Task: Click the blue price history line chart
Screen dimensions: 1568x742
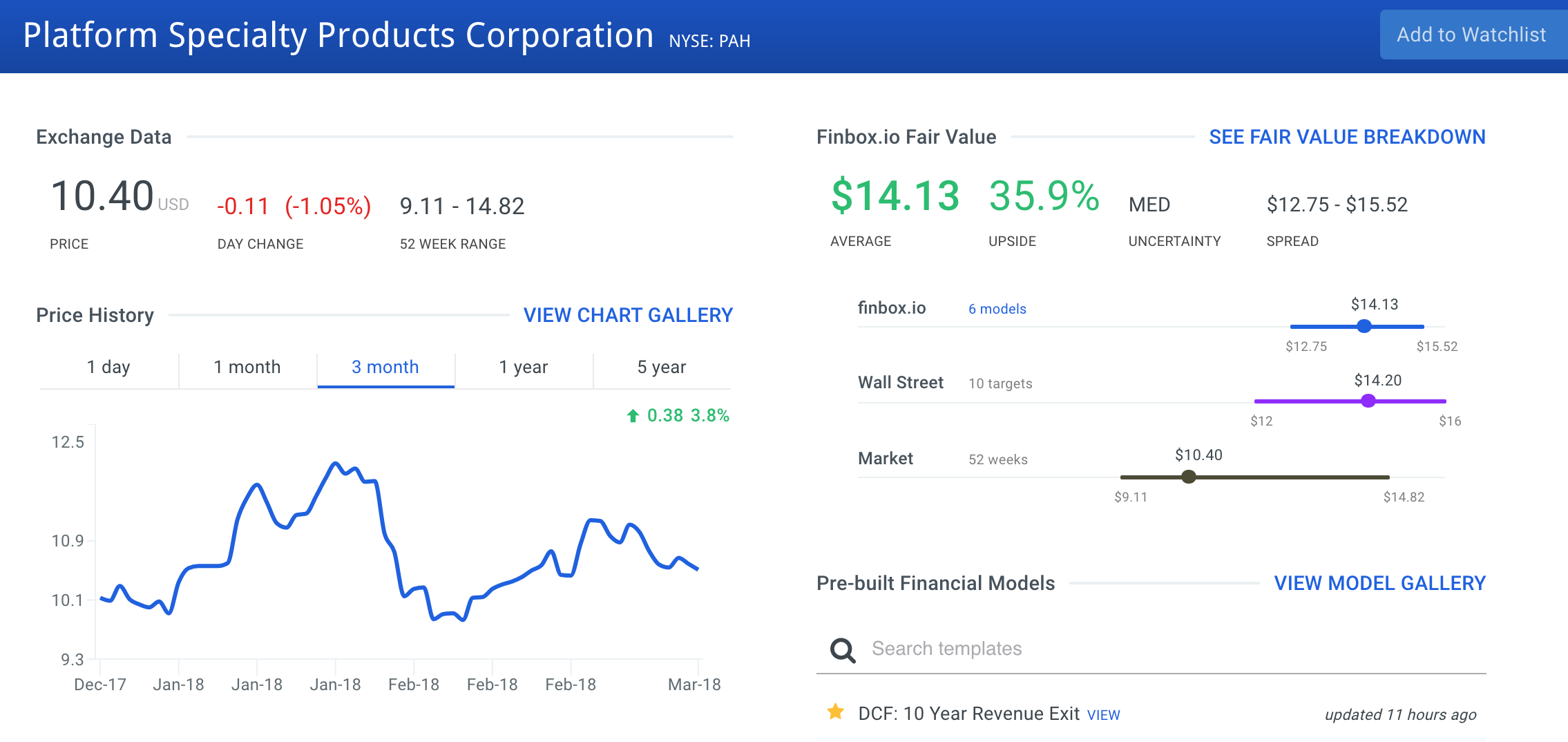Action: click(399, 542)
